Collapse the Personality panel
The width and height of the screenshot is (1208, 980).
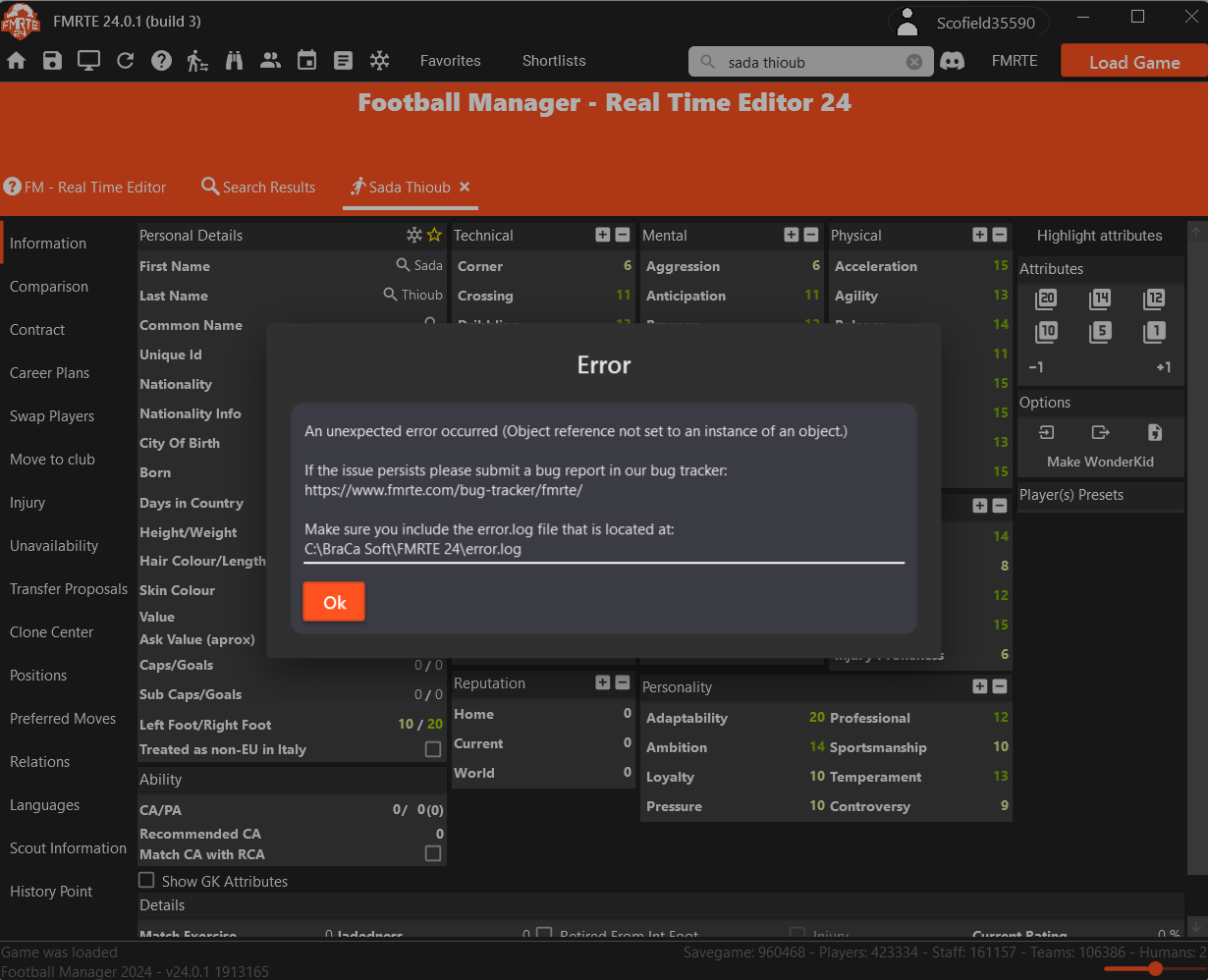[x=1000, y=686]
